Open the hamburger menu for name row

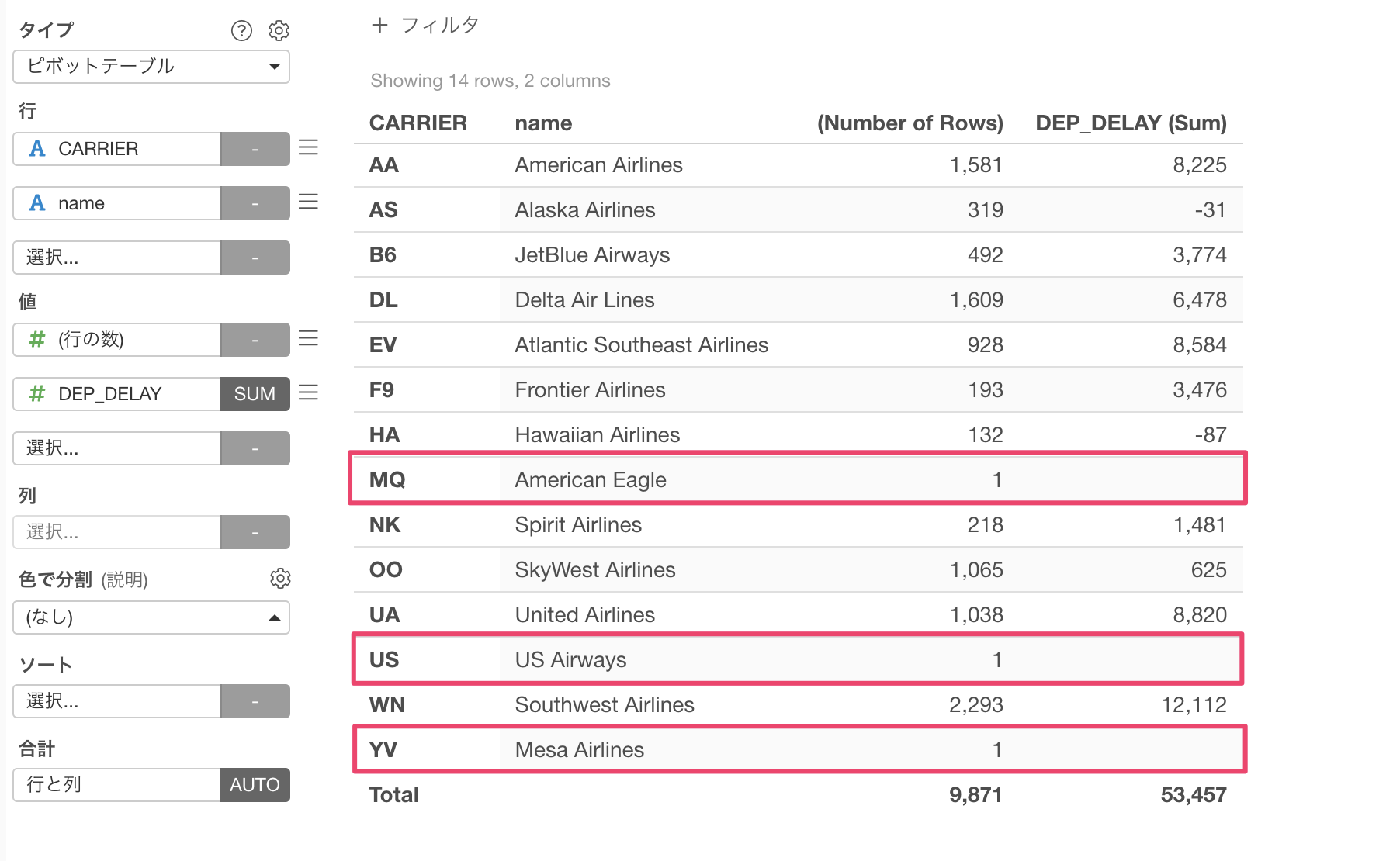(x=308, y=202)
